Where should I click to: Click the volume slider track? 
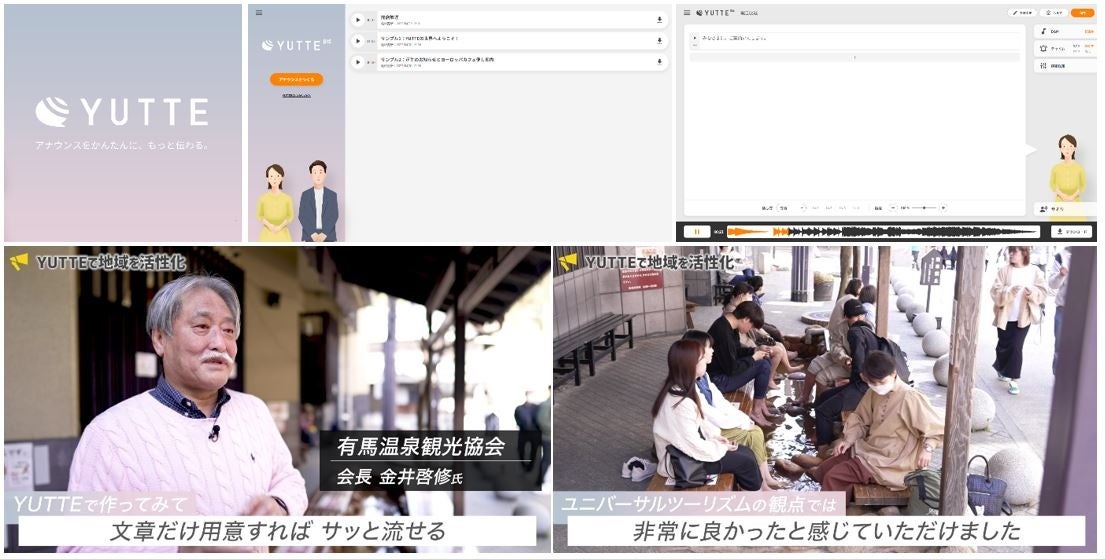click(x=924, y=208)
